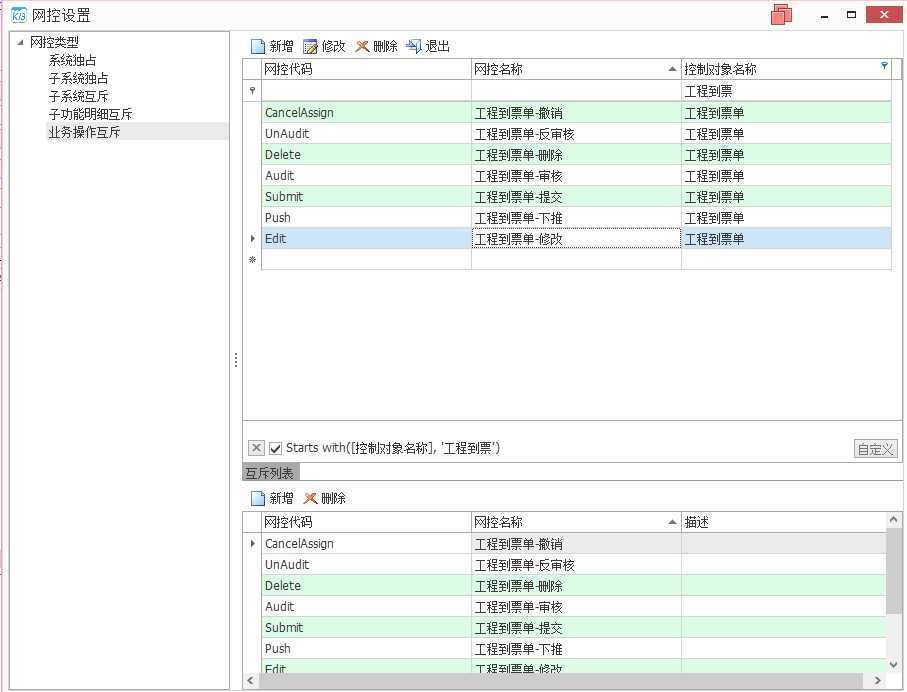
Task: Open the 自定义 filter editor button
Action: [875, 449]
